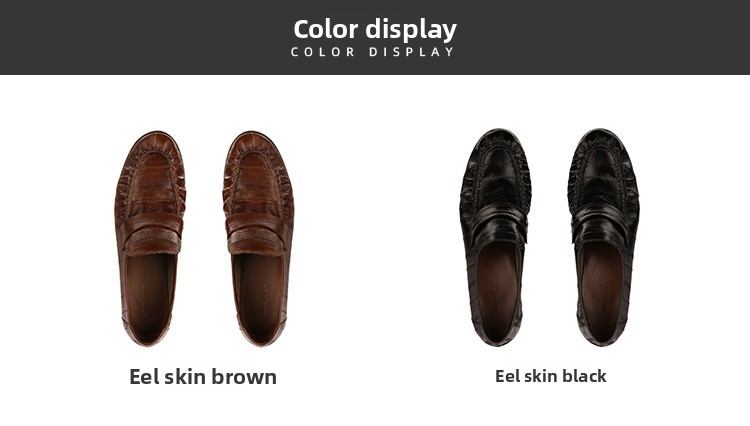Image resolution: width=750 pixels, height=426 pixels.
Task: Click the strap on the right brown loafer
Action: pyautogui.click(x=255, y=234)
